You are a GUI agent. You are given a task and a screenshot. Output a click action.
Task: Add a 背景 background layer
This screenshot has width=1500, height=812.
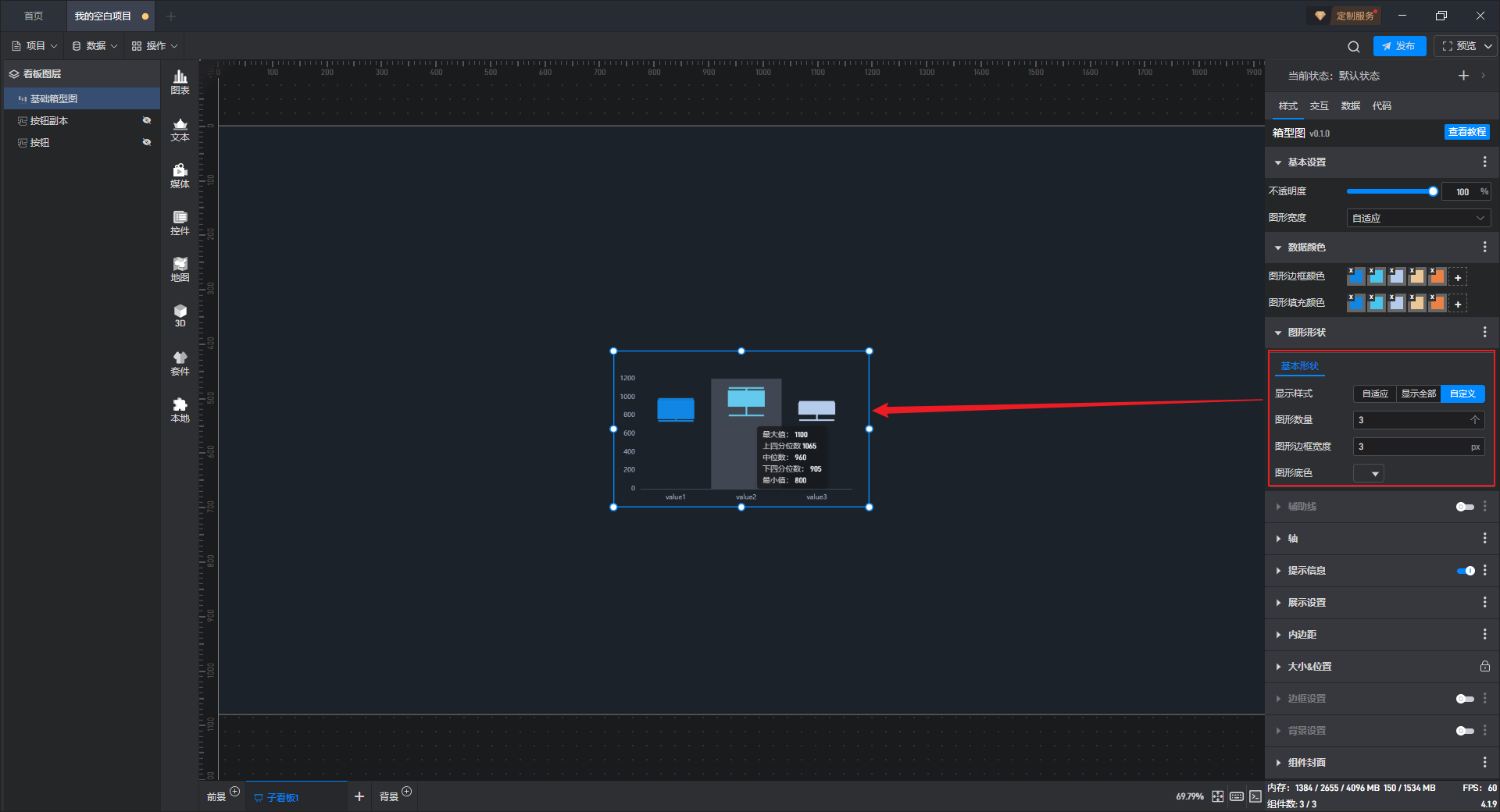(x=406, y=792)
